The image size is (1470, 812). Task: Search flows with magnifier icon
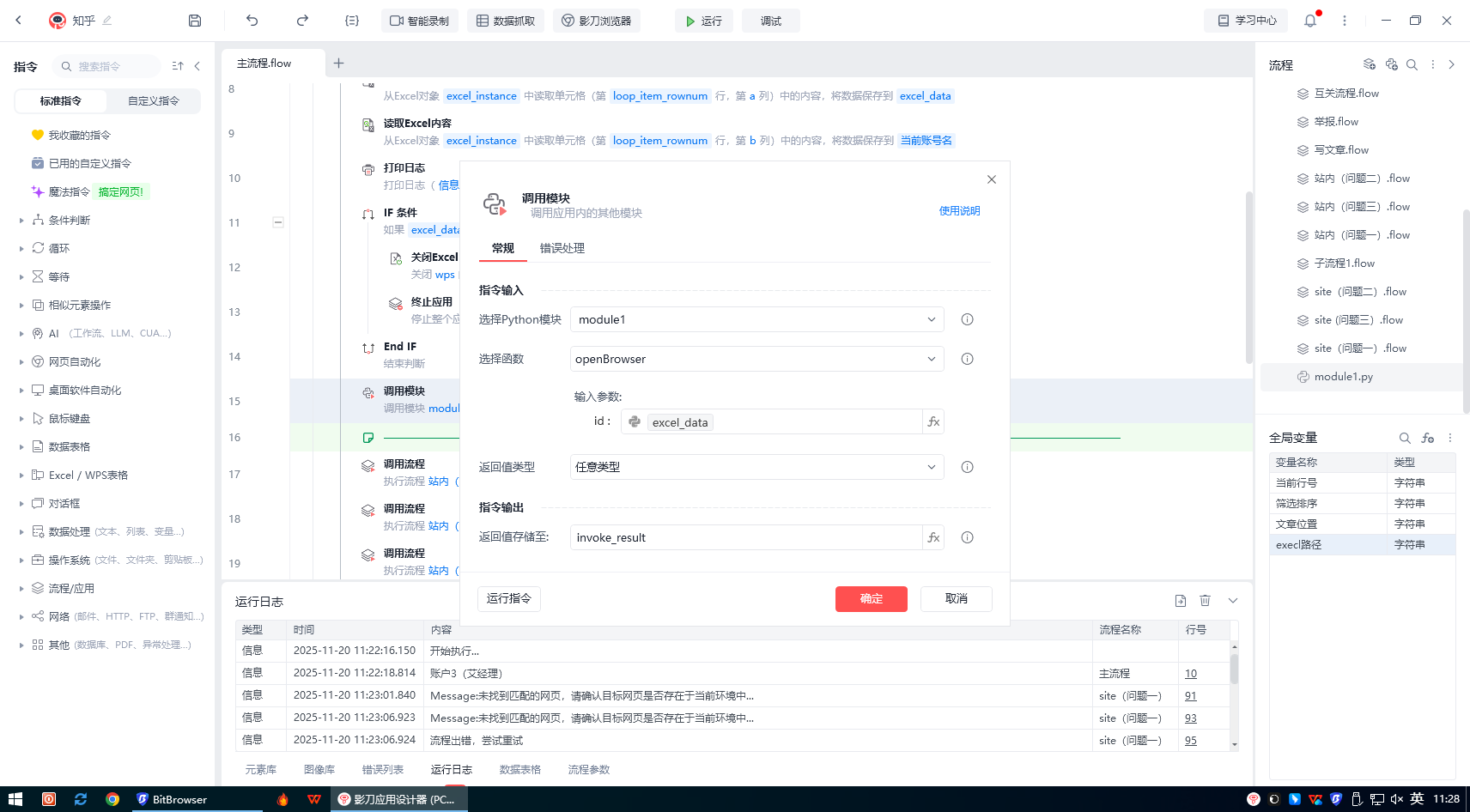1412,64
